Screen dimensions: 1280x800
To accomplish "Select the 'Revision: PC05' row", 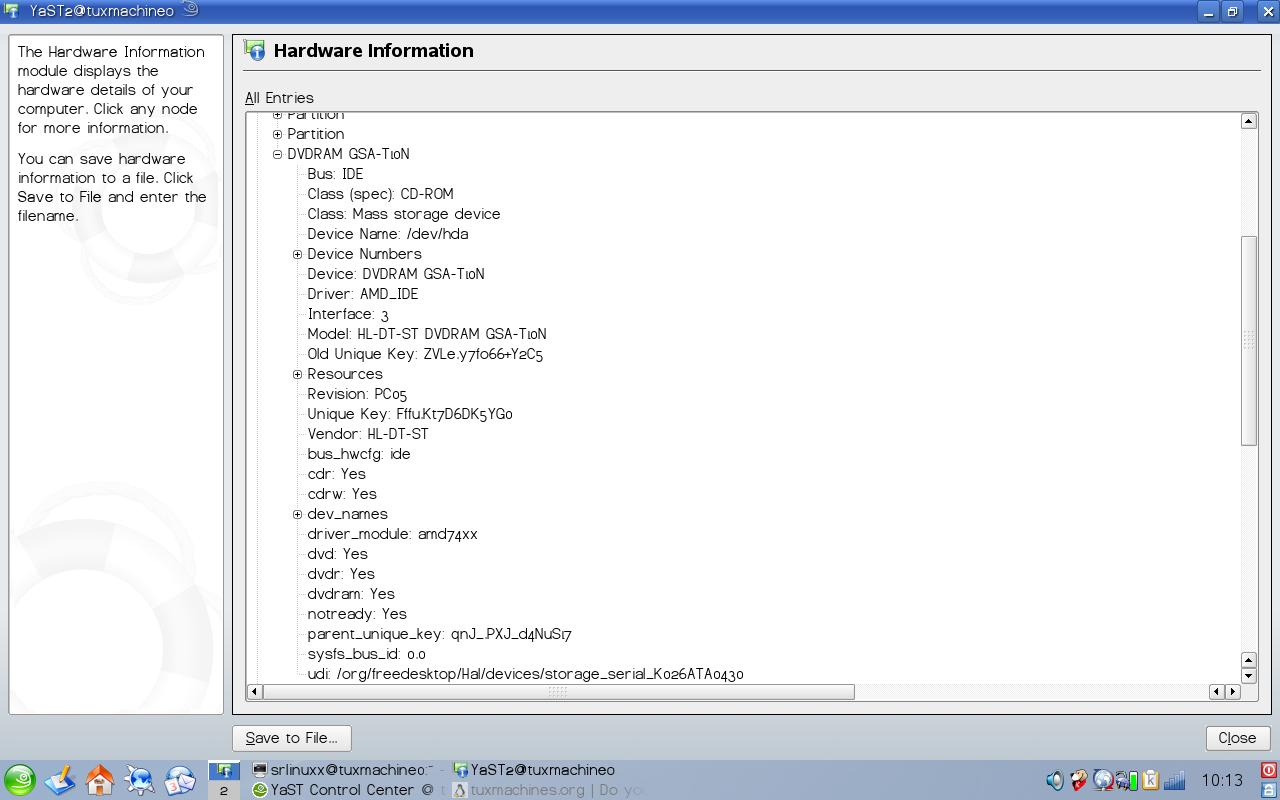I will point(356,394).
